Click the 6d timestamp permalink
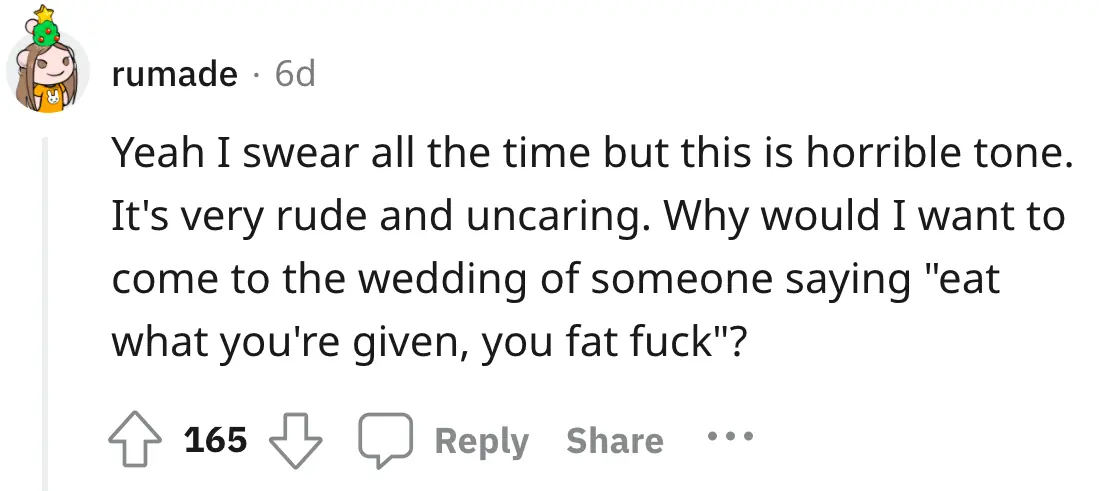Viewport: 1108px width, 491px height. [294, 73]
